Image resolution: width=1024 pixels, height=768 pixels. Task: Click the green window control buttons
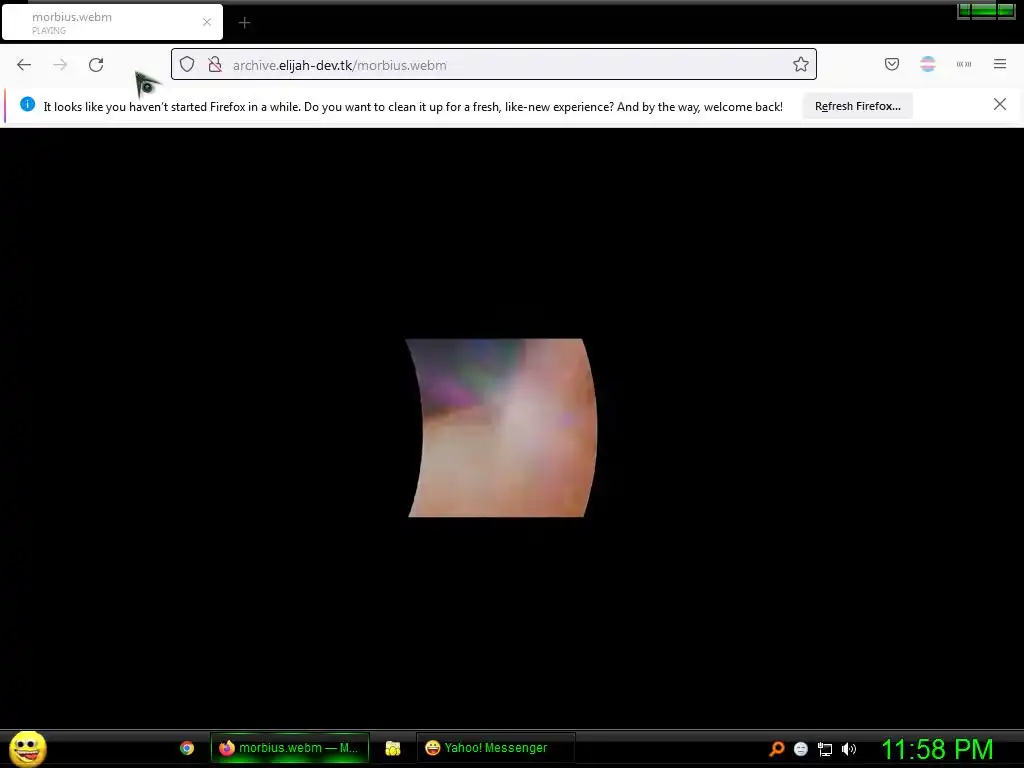986,10
